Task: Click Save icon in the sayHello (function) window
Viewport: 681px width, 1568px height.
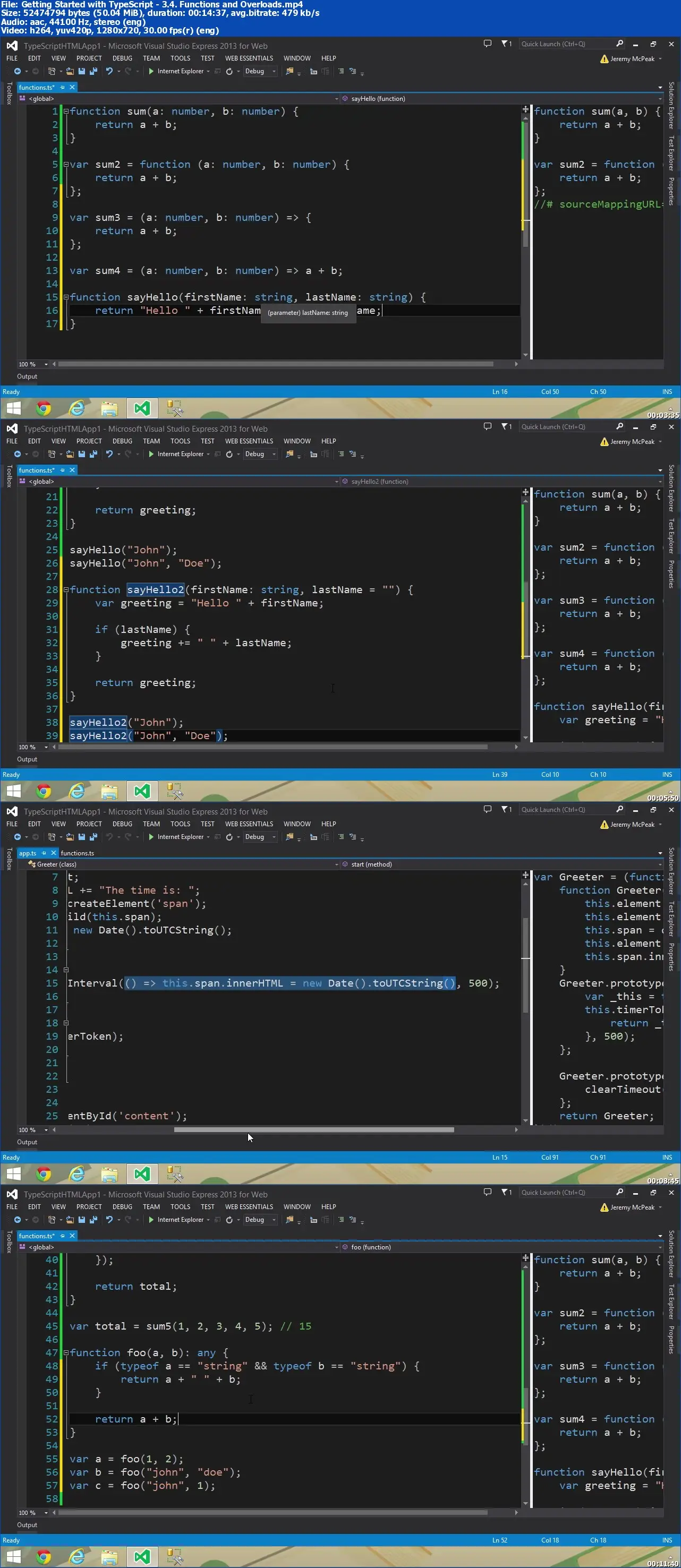Action: 82,71
